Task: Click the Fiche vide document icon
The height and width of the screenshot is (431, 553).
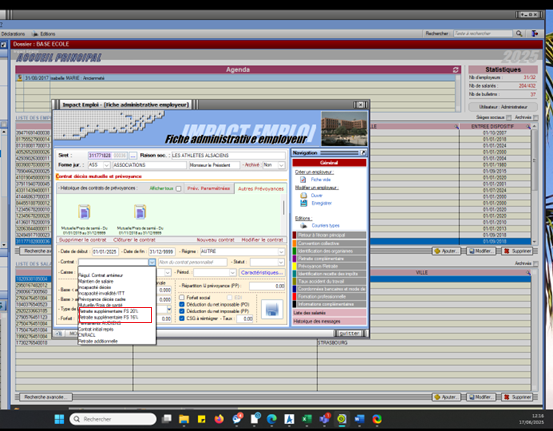Action: (x=303, y=180)
